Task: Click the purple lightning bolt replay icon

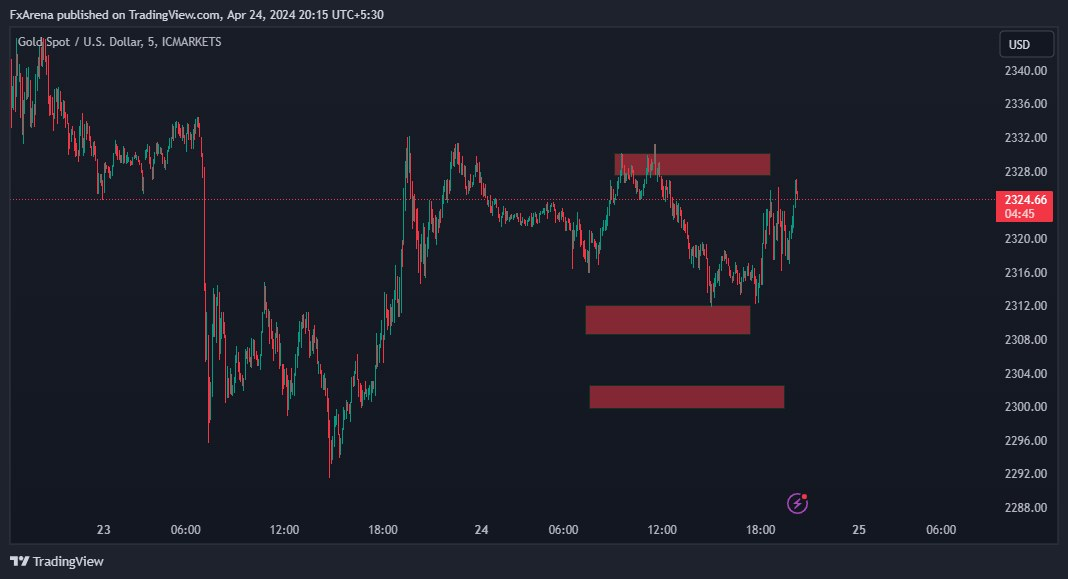Action: pos(797,503)
